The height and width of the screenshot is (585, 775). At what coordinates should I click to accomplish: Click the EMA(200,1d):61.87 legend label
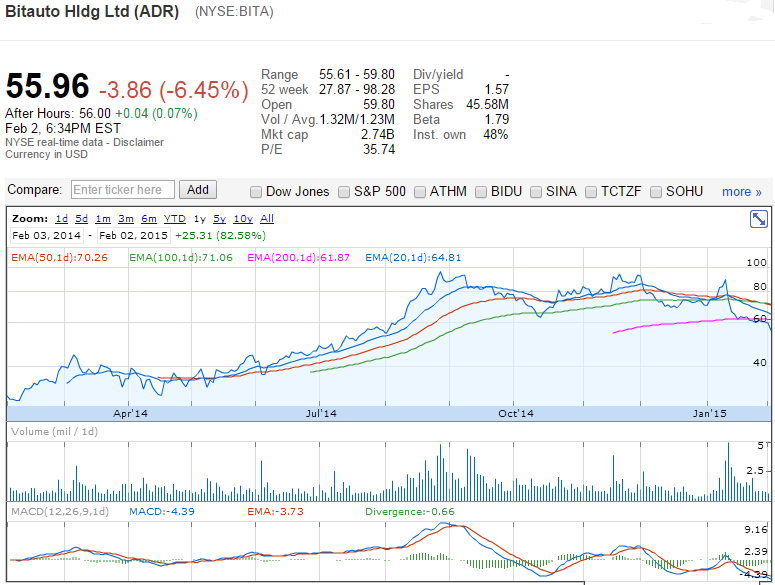click(x=299, y=257)
